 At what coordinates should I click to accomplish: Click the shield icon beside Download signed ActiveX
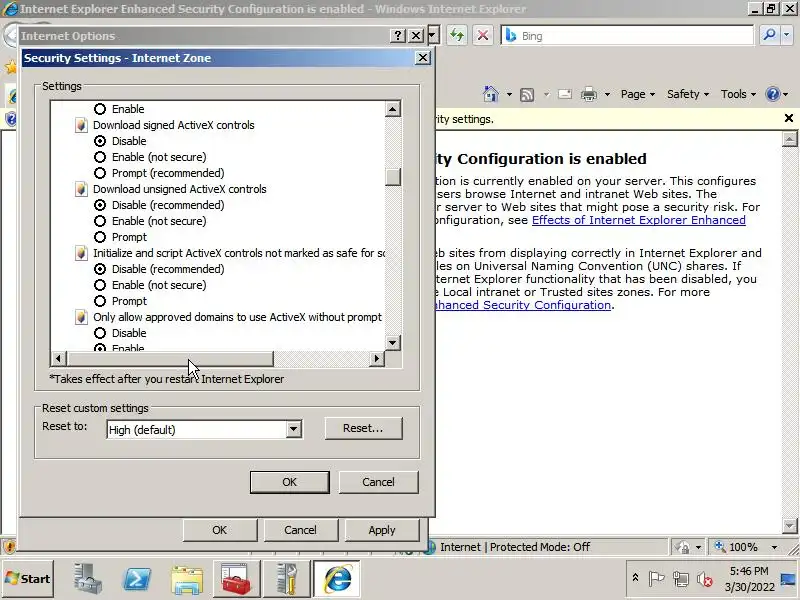point(81,125)
